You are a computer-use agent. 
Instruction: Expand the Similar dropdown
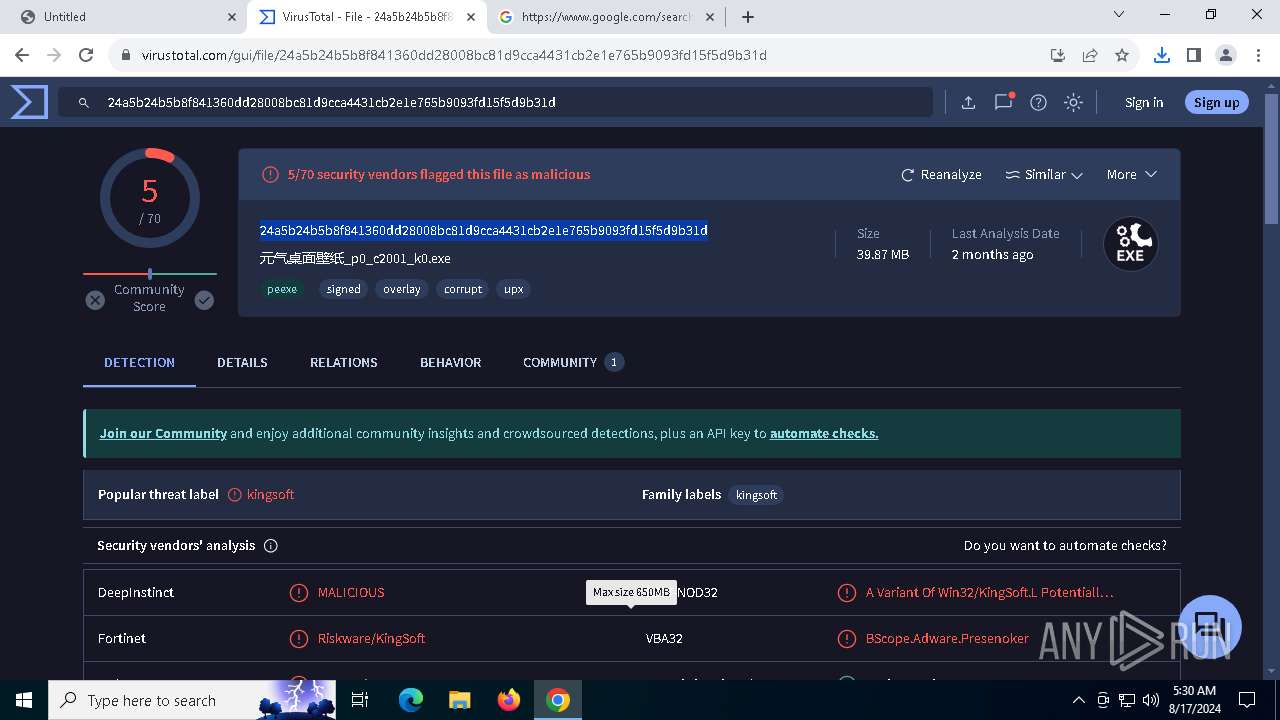1044,174
